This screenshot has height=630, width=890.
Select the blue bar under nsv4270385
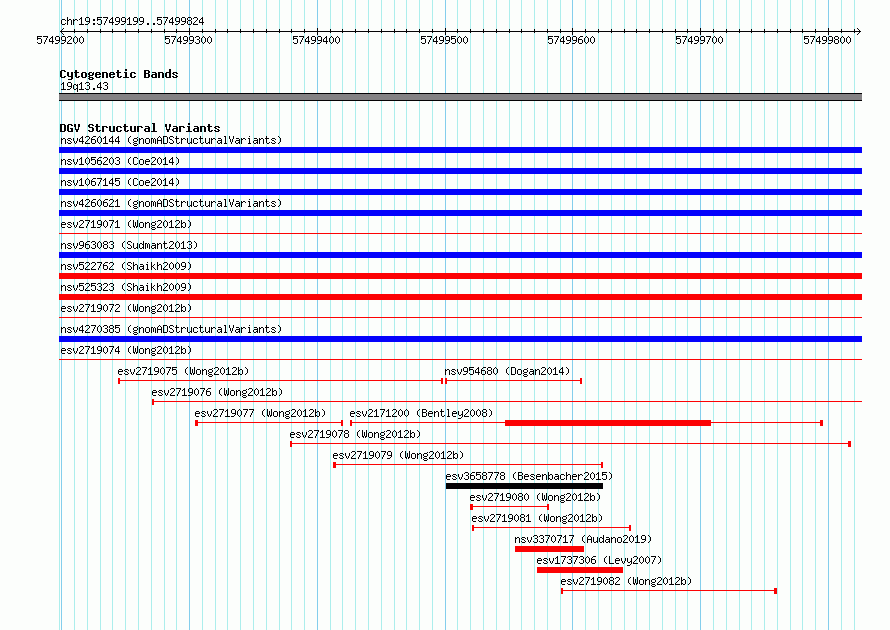(460, 339)
